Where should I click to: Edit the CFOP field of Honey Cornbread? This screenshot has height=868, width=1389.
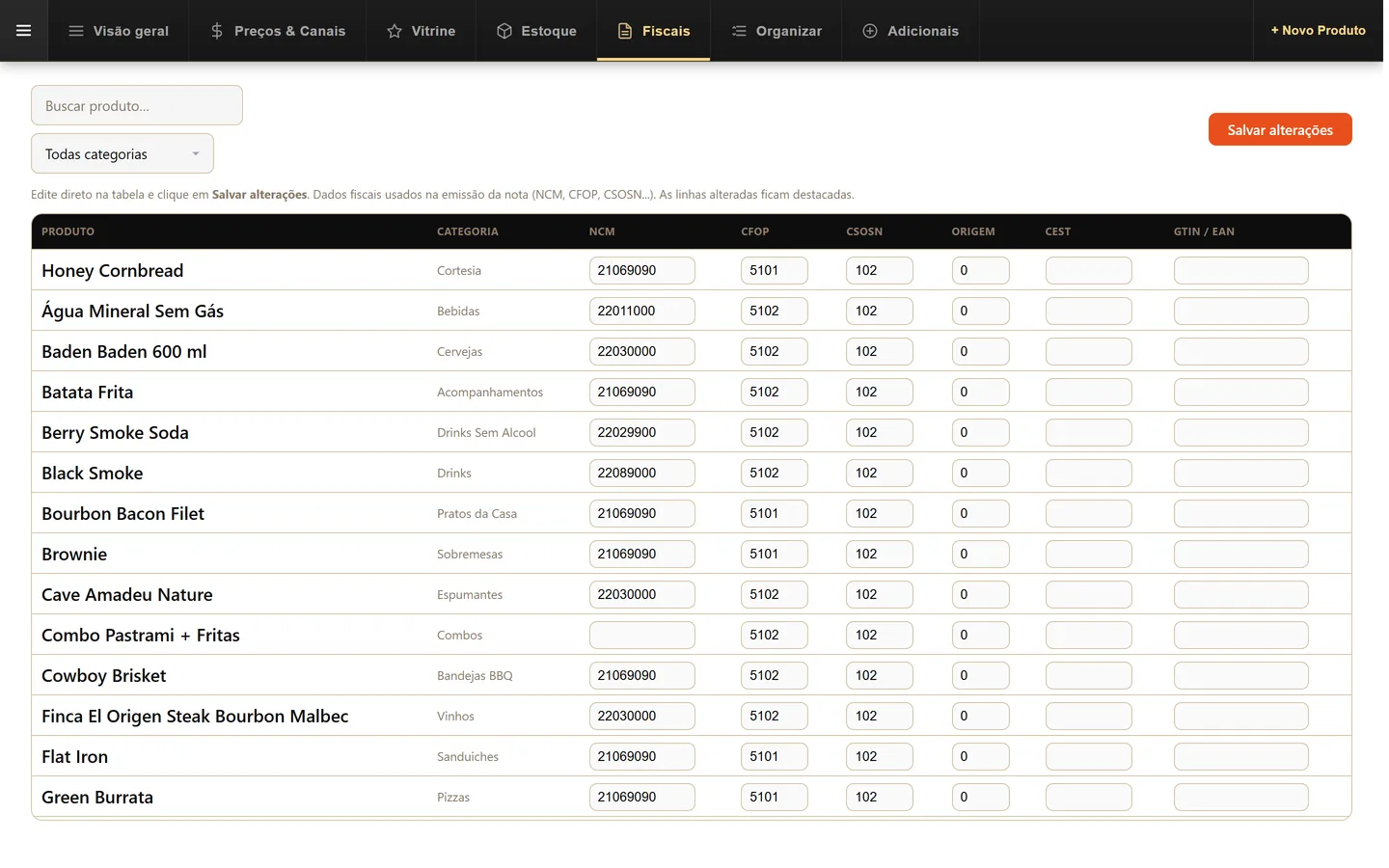point(775,271)
